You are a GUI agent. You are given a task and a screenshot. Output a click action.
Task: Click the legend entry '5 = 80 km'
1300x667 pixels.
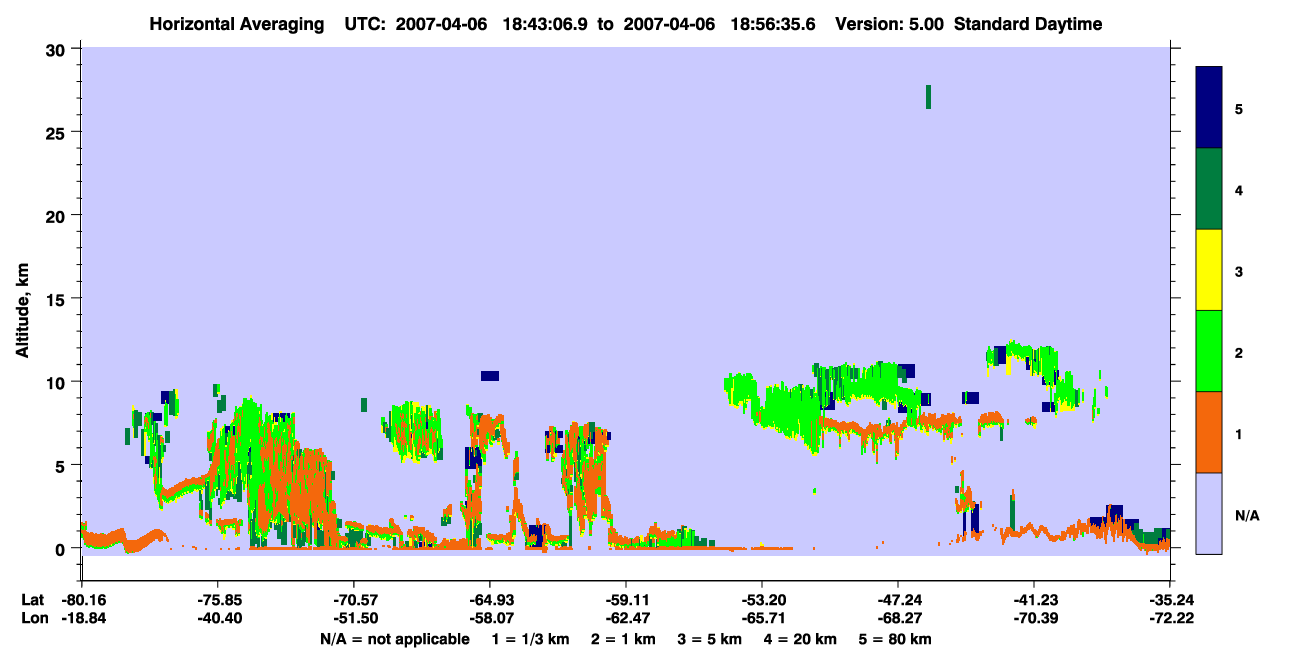(x=896, y=639)
